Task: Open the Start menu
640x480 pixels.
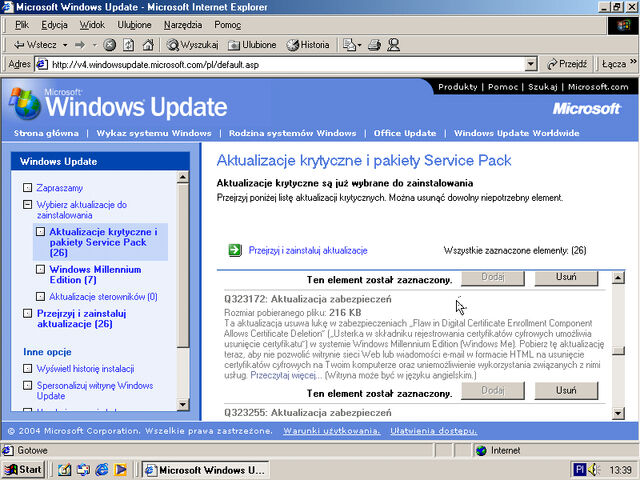Action: pos(23,470)
